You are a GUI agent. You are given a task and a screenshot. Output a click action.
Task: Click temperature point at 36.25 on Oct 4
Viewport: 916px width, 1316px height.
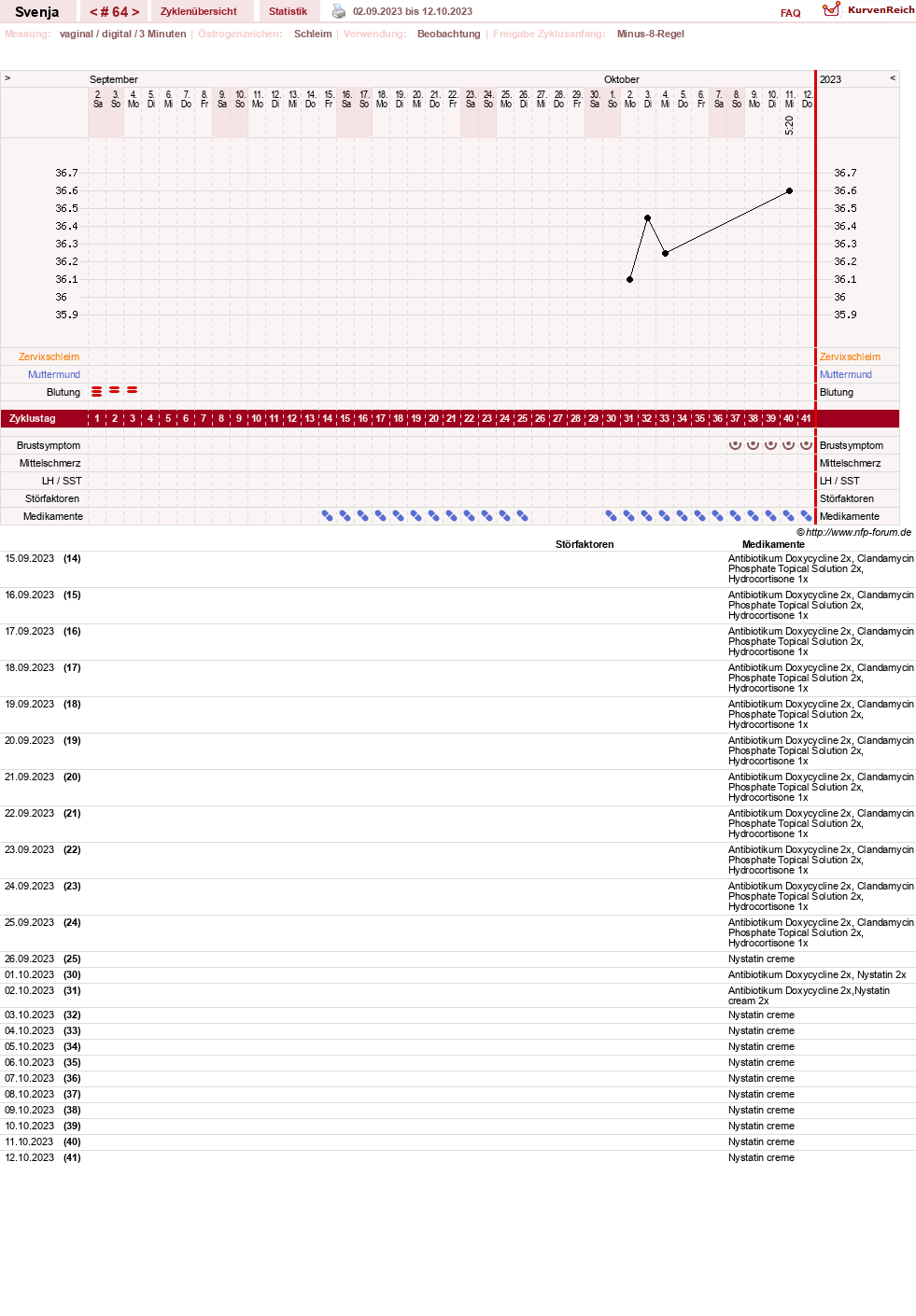(x=666, y=253)
